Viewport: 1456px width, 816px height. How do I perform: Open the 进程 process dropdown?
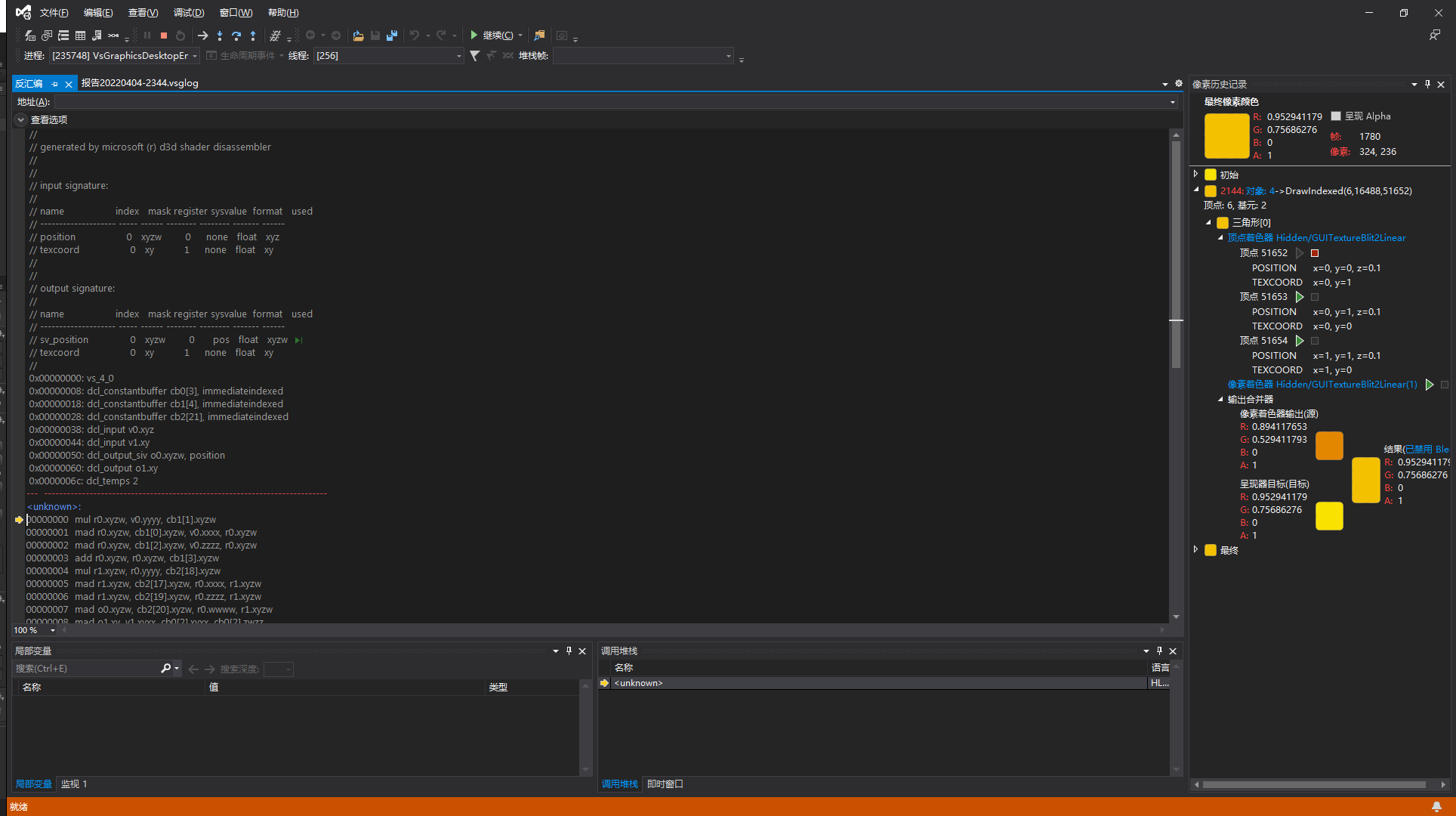coord(195,56)
